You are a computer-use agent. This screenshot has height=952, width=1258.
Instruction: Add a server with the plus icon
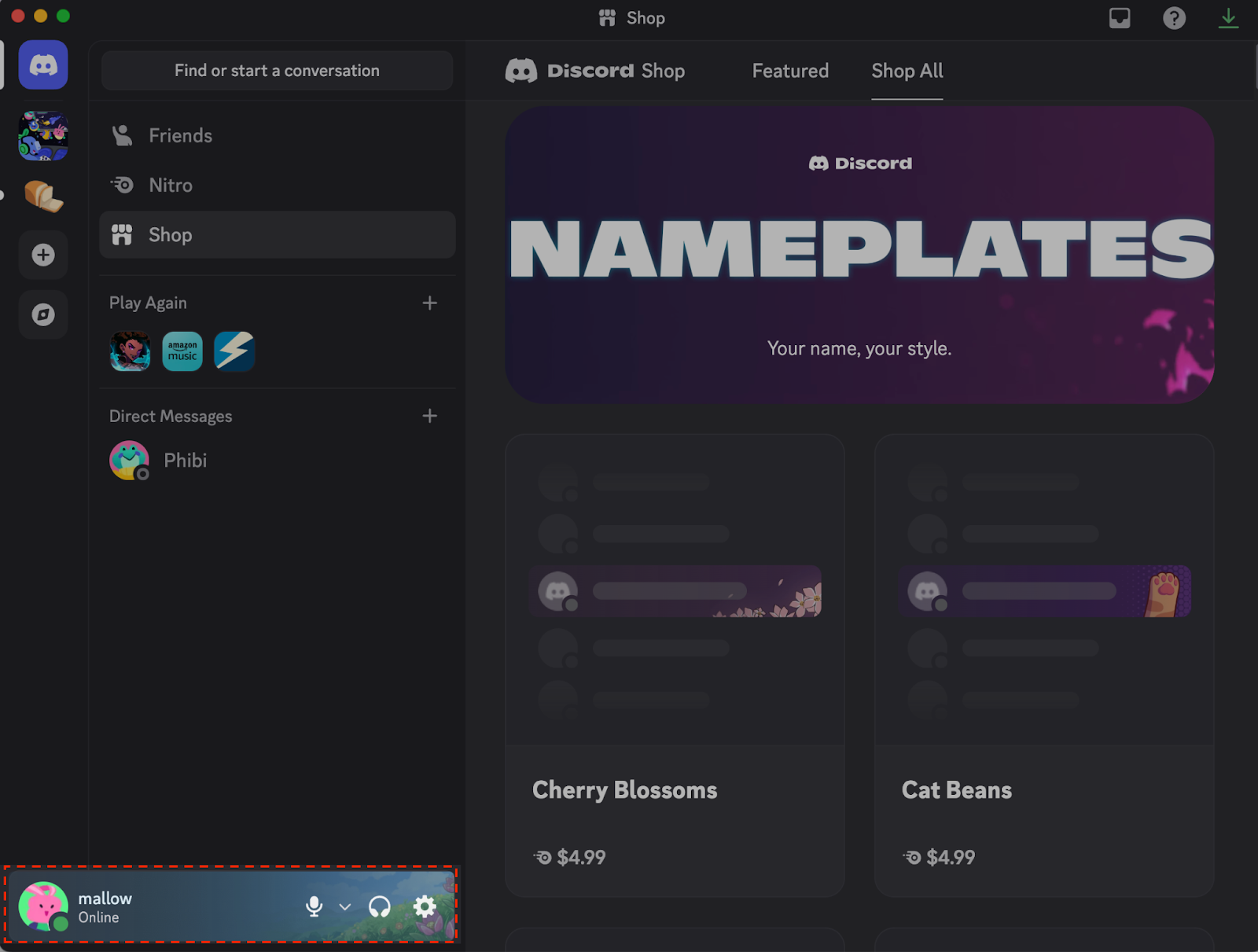(x=42, y=255)
